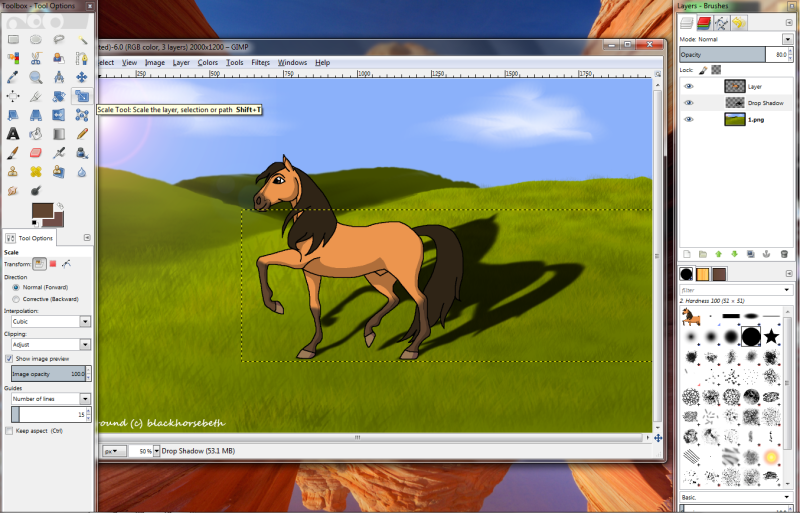Select the Heal tool
This screenshot has height=513, width=800.
point(36,172)
